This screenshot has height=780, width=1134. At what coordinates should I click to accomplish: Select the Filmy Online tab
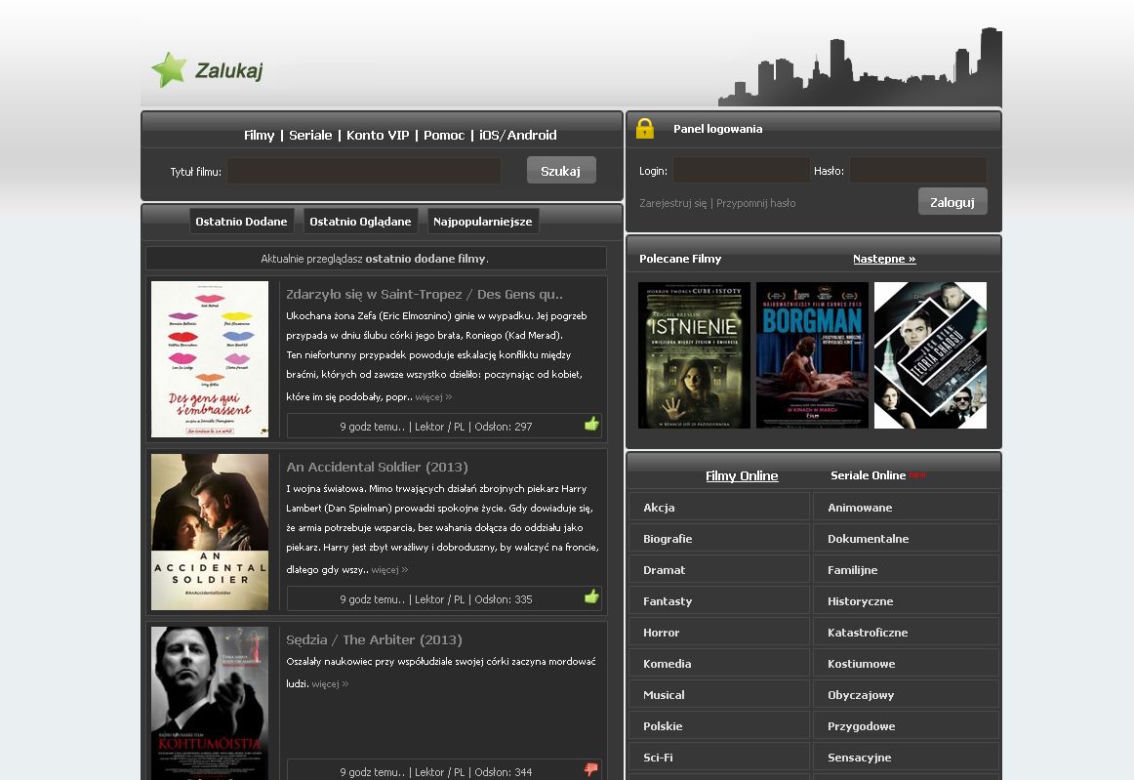tap(742, 476)
